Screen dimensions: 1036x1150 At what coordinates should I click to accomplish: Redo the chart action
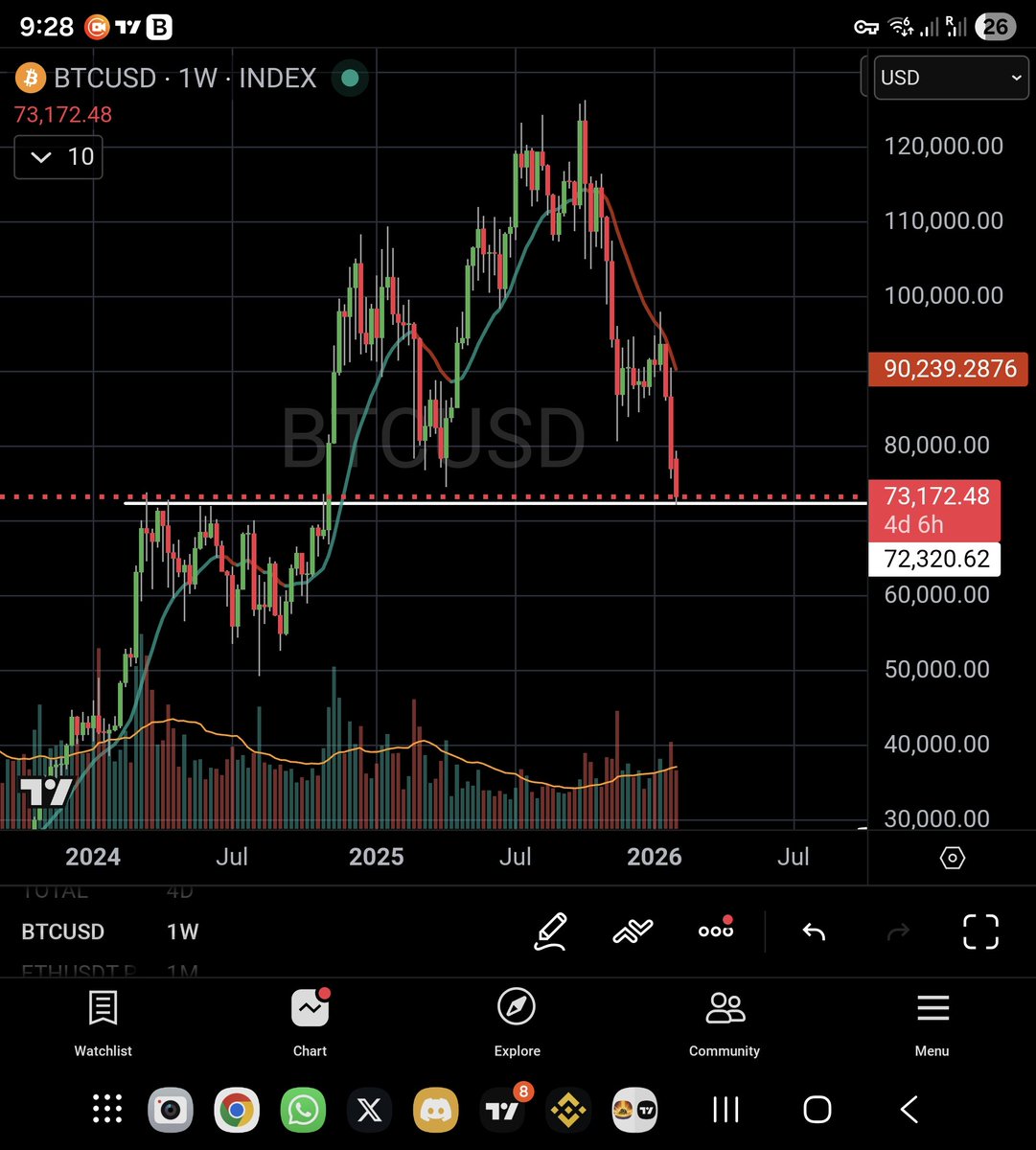[x=898, y=931]
